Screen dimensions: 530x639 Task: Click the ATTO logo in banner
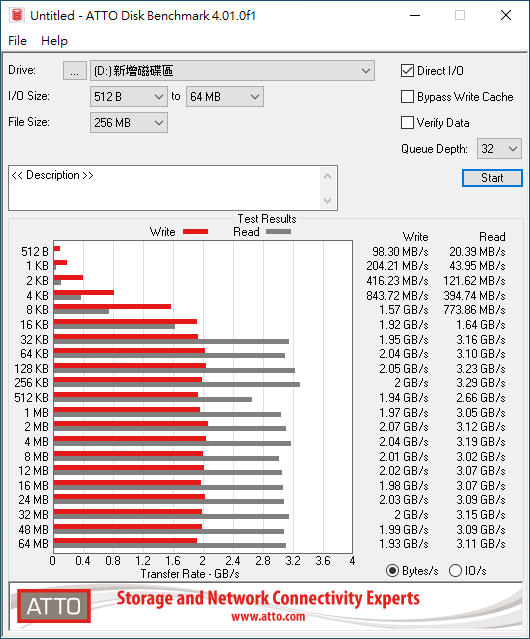(x=54, y=606)
